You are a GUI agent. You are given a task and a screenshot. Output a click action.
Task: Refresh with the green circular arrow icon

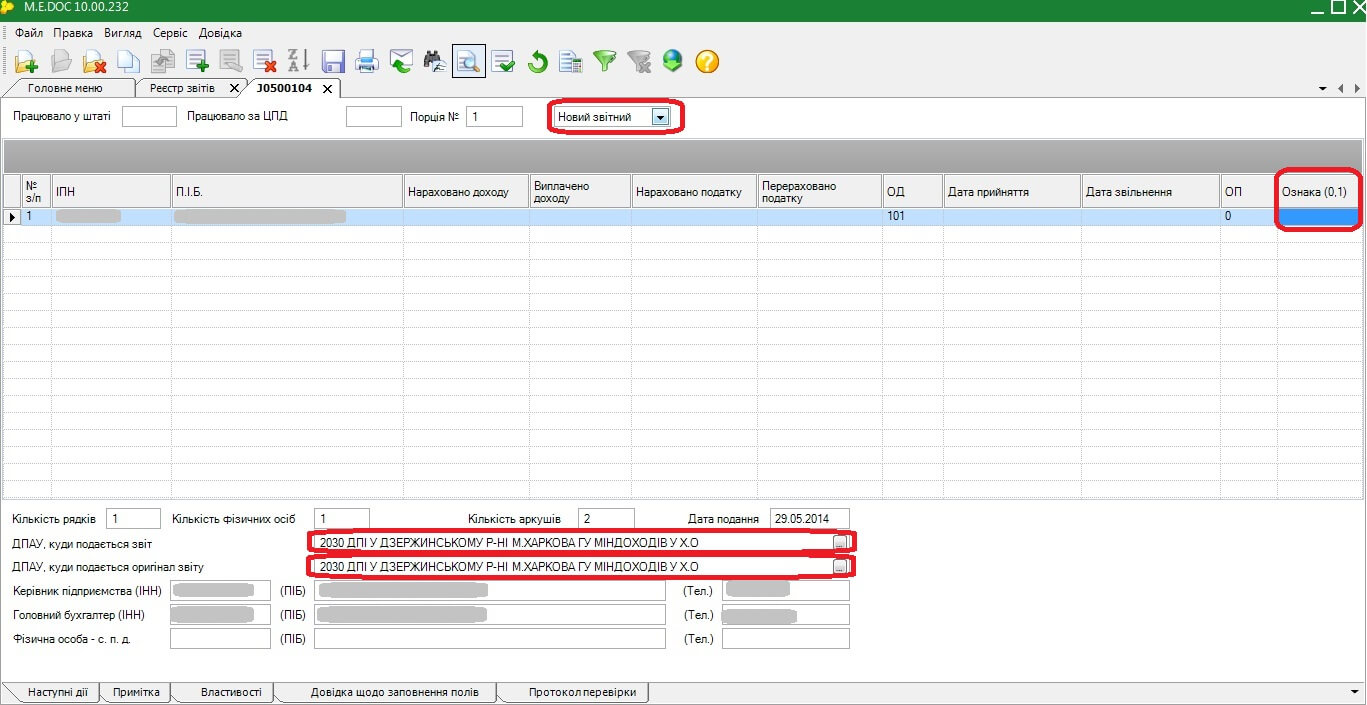[538, 62]
